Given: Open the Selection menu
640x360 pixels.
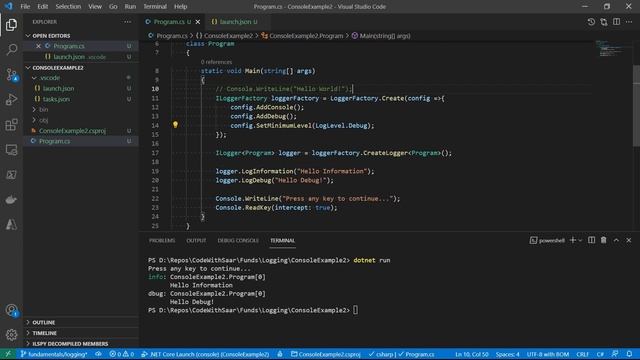Looking at the screenshot, I should point(68,7).
